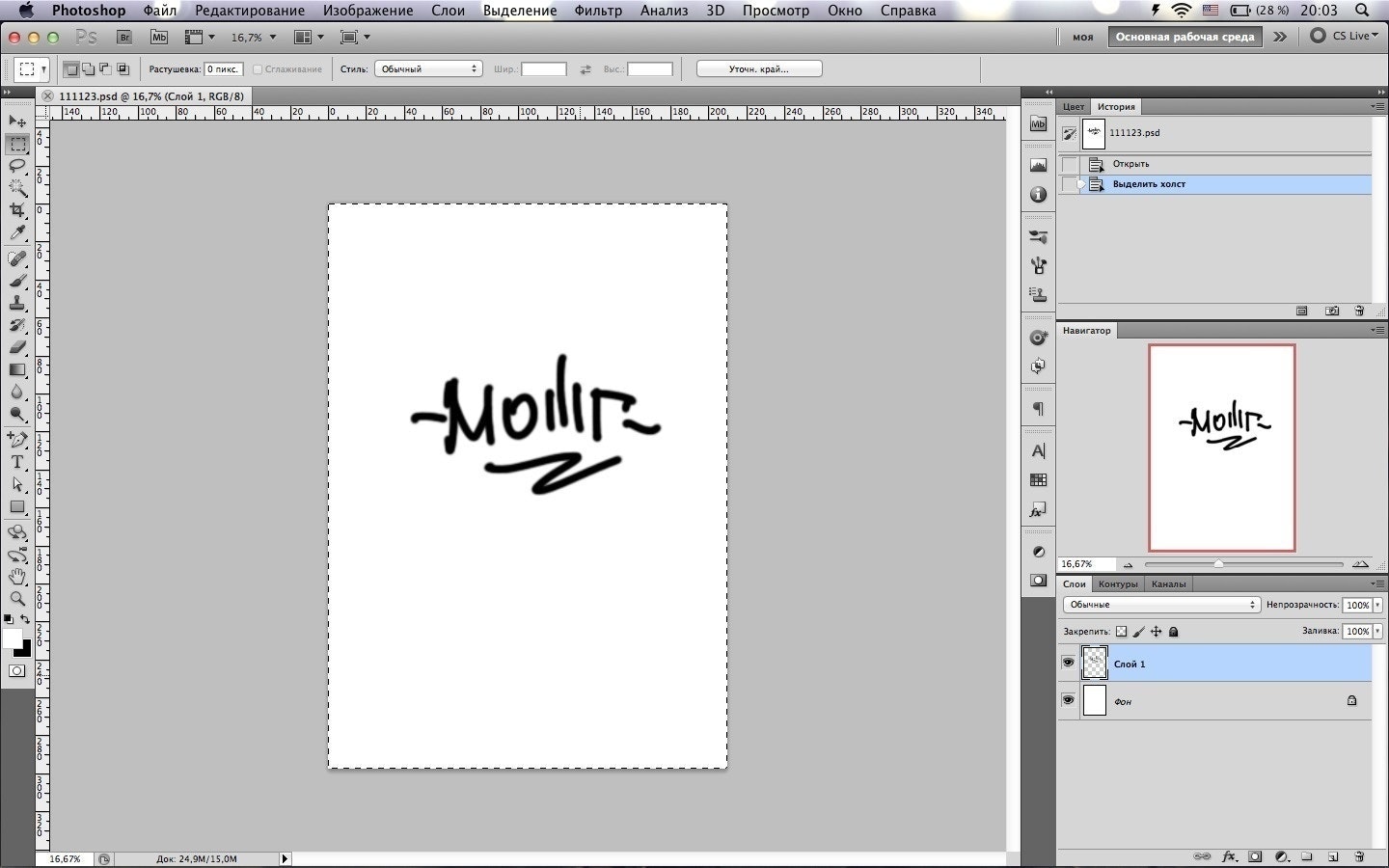Open the Стиль dropdown set to Обычный

[x=428, y=69]
